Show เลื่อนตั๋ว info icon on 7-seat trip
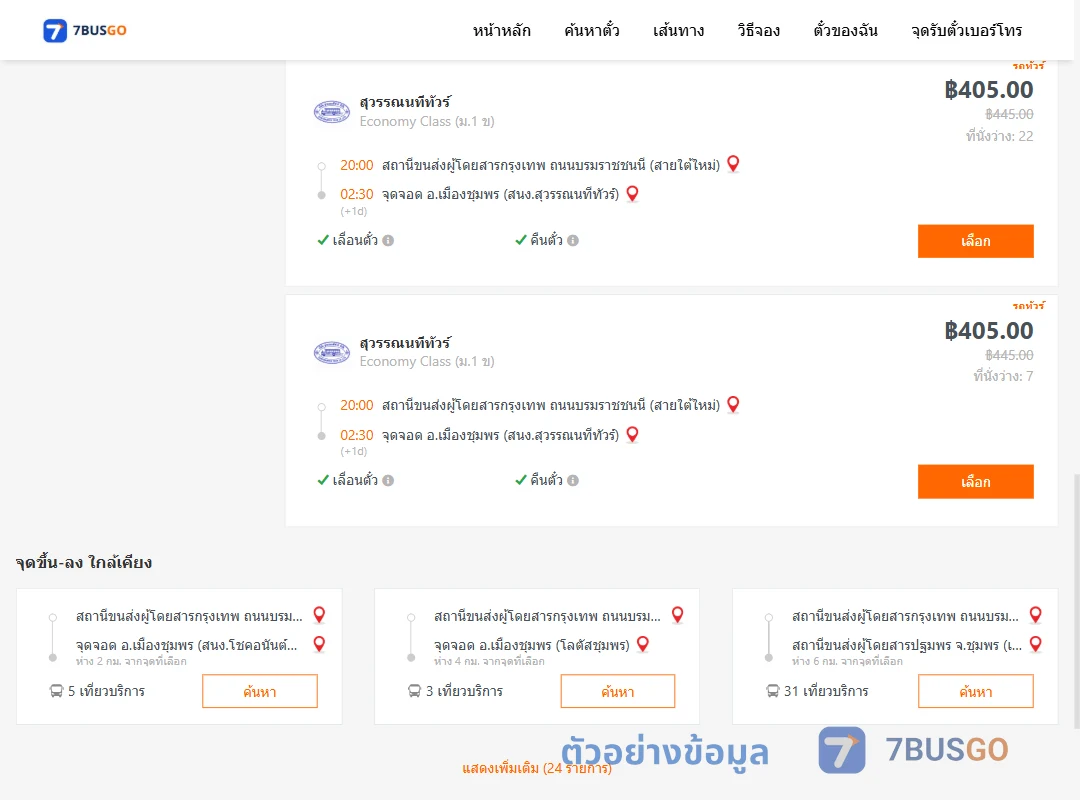The image size is (1080, 800). pos(388,481)
